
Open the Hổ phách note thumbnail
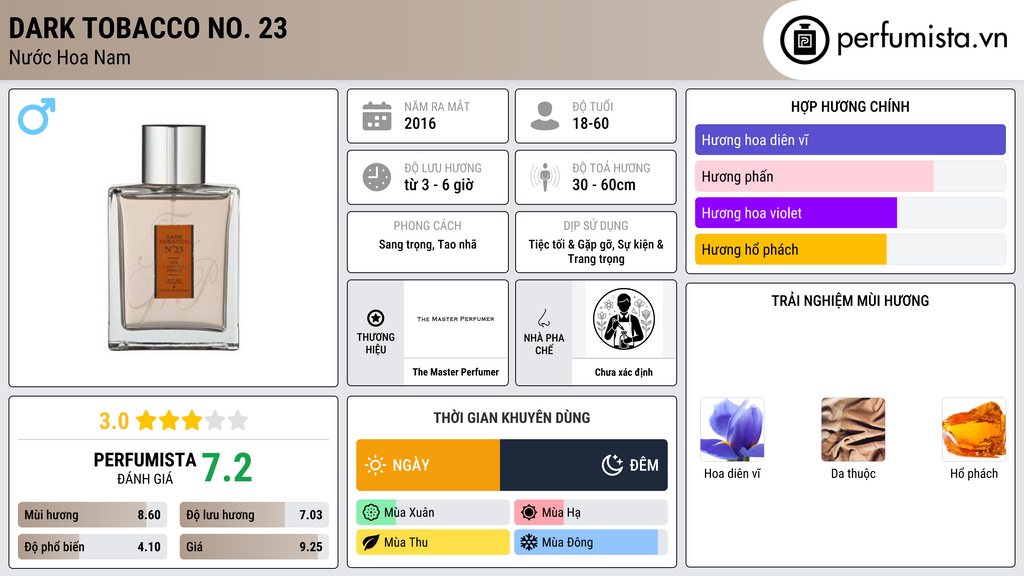pyautogui.click(x=974, y=430)
